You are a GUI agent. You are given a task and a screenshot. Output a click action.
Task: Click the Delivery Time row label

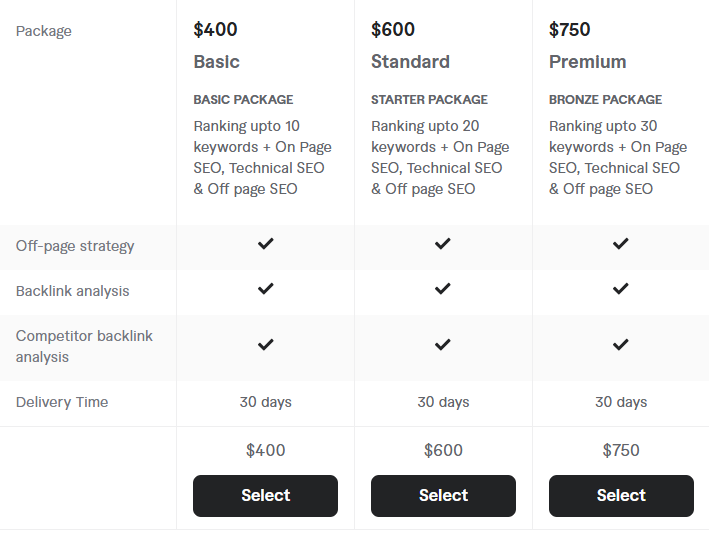pos(62,402)
